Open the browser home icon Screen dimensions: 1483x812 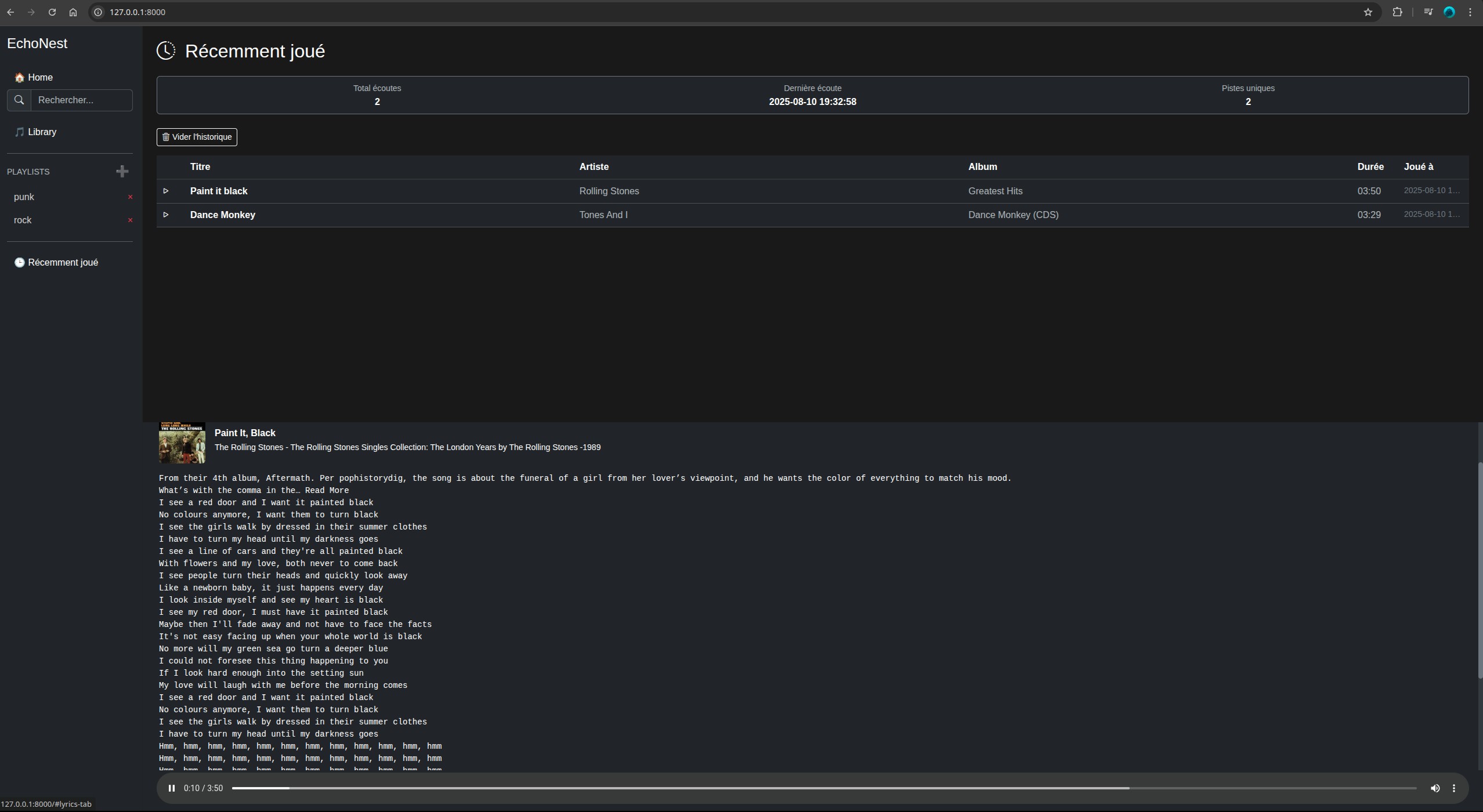click(73, 12)
